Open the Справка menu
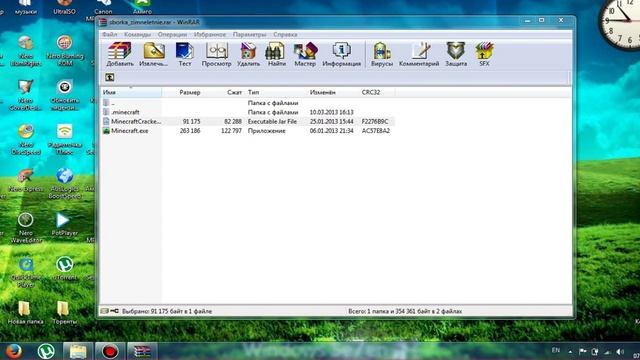The height and width of the screenshot is (360, 640). 285,34
